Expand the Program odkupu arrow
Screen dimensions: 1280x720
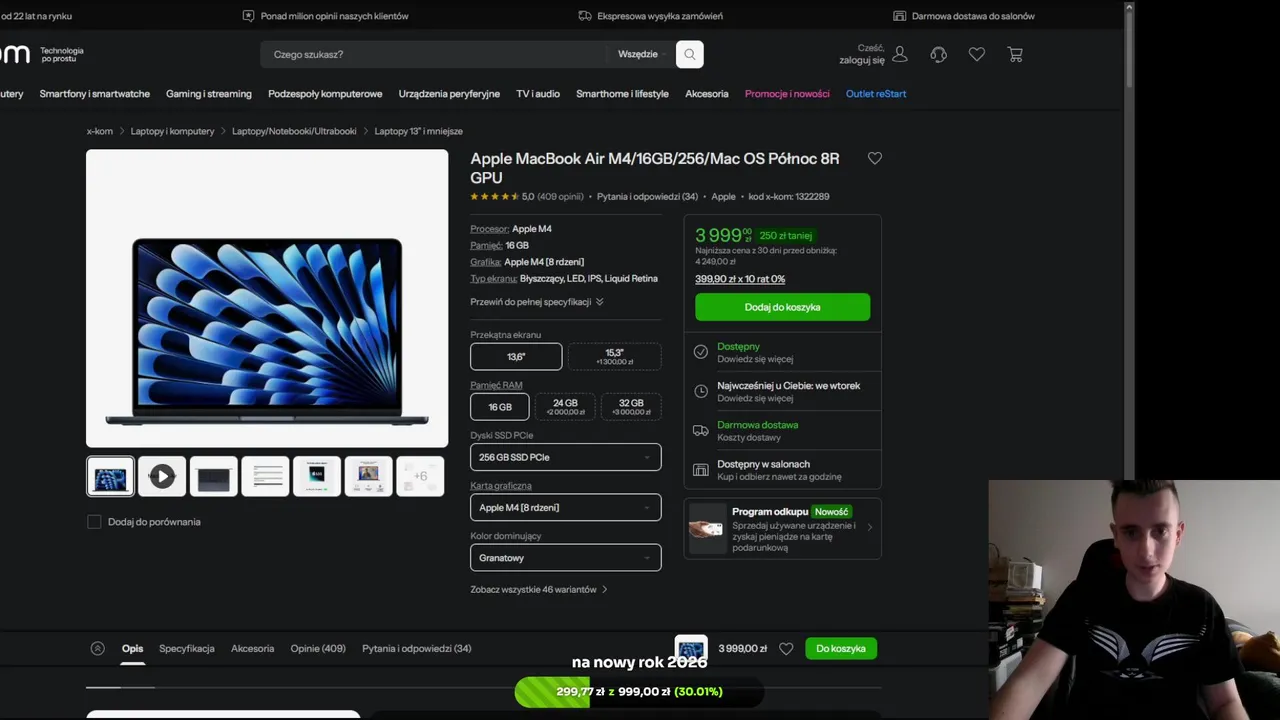coord(869,527)
